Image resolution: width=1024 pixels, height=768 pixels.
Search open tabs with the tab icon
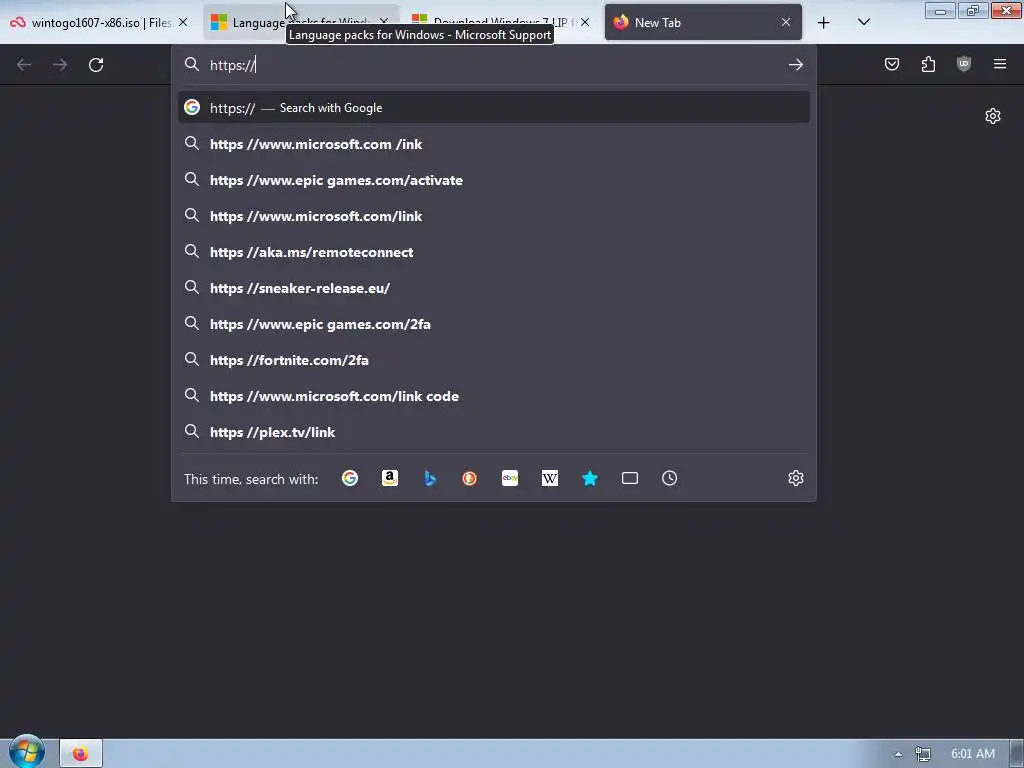(630, 479)
